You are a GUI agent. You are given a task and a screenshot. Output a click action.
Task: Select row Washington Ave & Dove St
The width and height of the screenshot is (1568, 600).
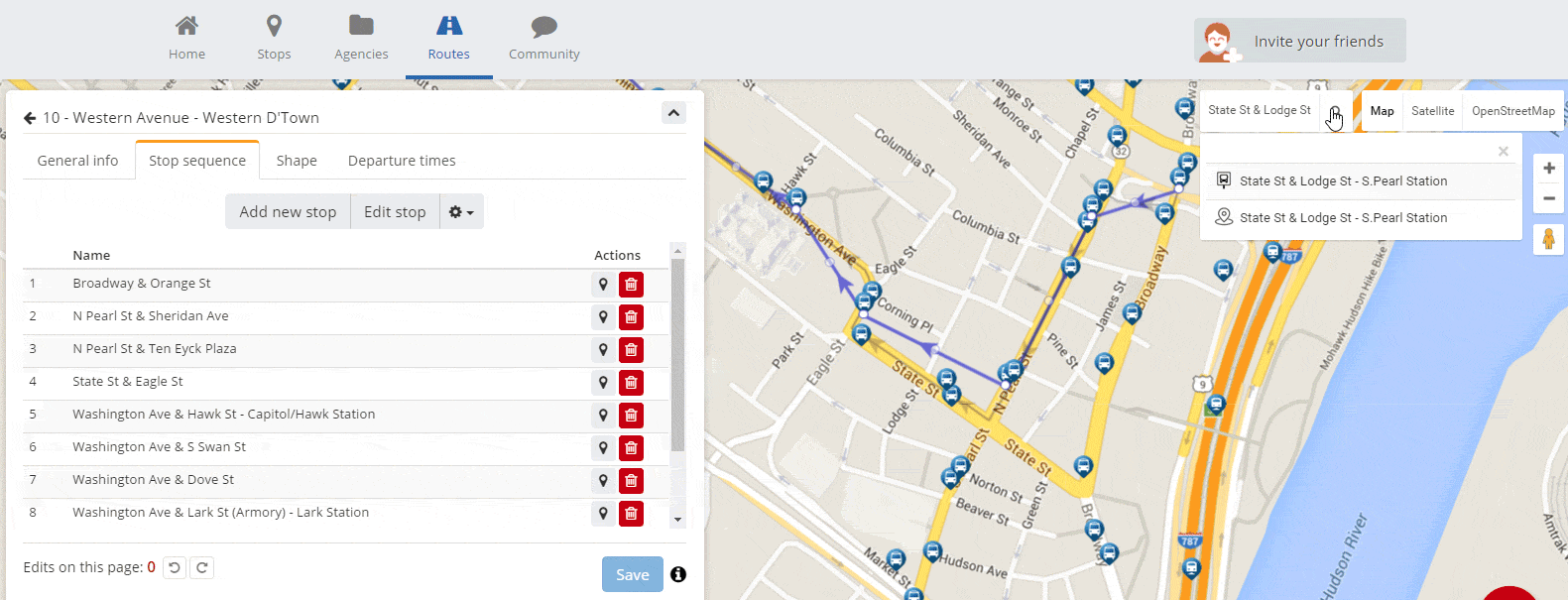pyautogui.click(x=346, y=481)
